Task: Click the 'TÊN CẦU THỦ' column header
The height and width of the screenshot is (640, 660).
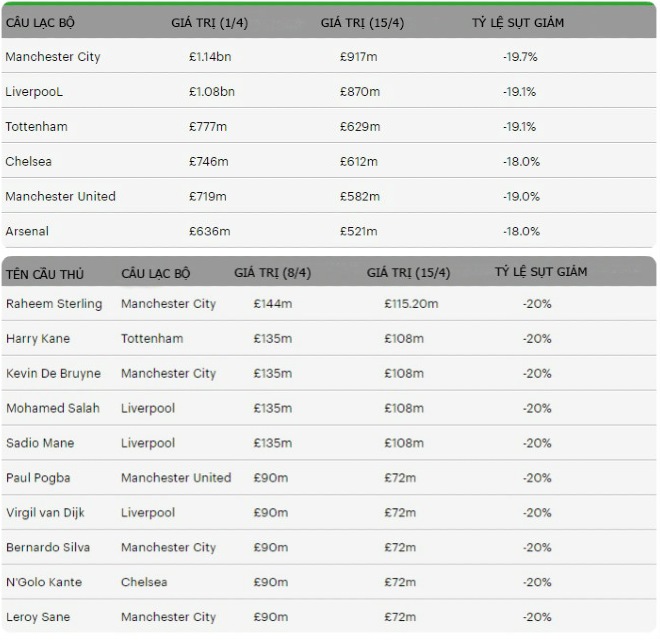Action: [45, 274]
